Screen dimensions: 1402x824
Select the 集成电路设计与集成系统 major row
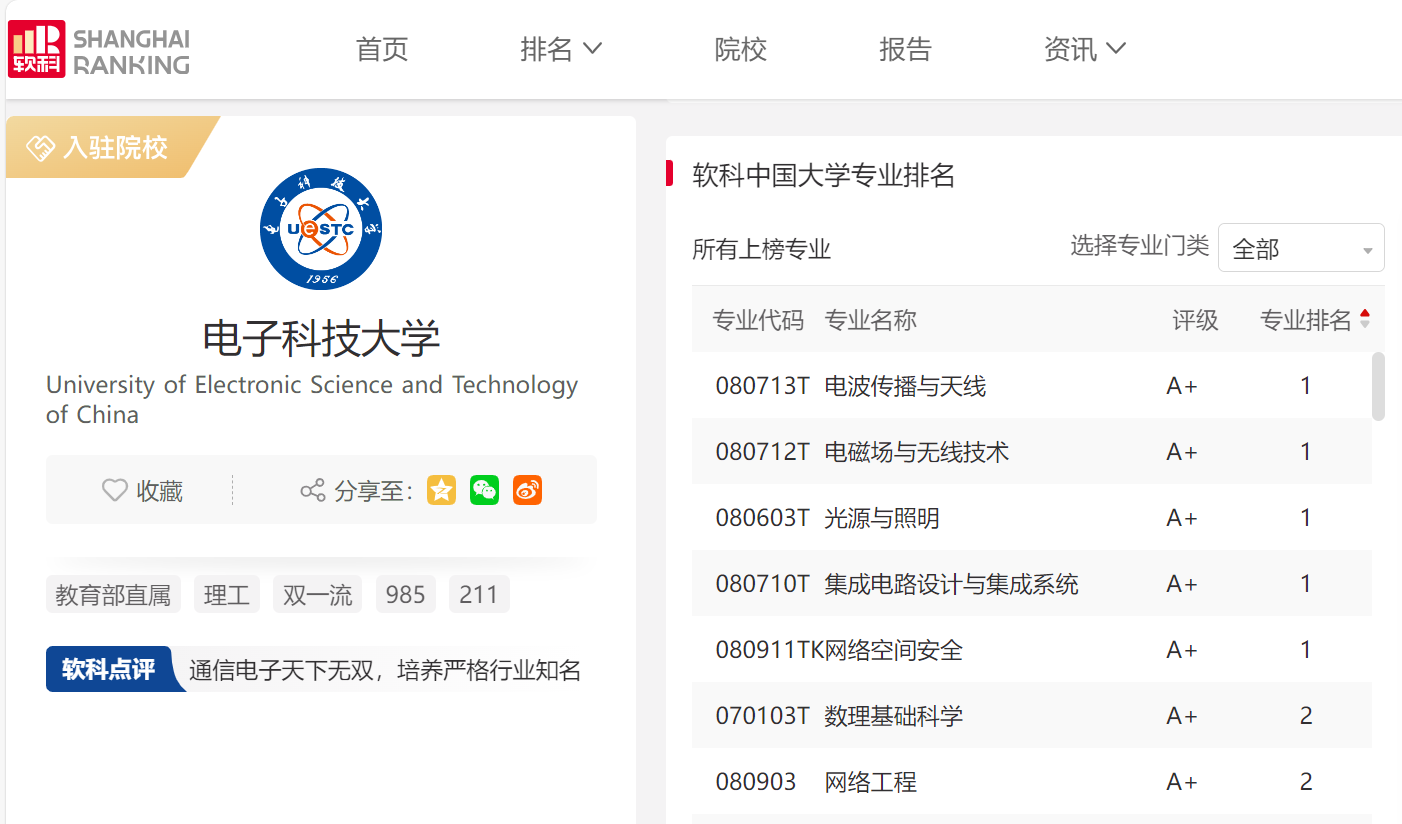1031,583
